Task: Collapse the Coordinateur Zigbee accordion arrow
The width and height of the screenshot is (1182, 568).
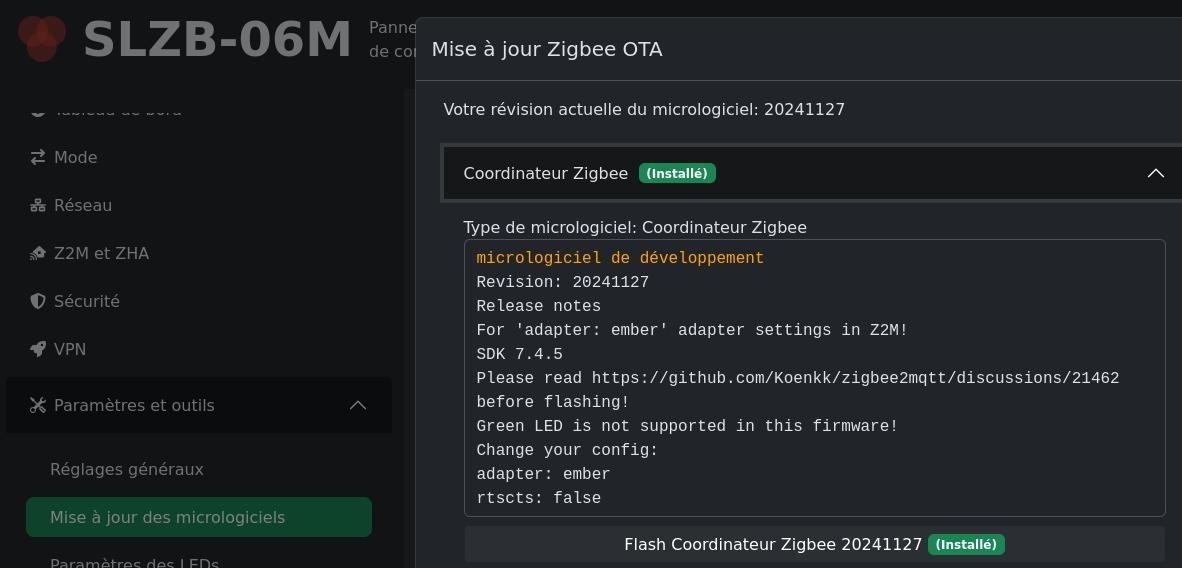Action: 1156,173
